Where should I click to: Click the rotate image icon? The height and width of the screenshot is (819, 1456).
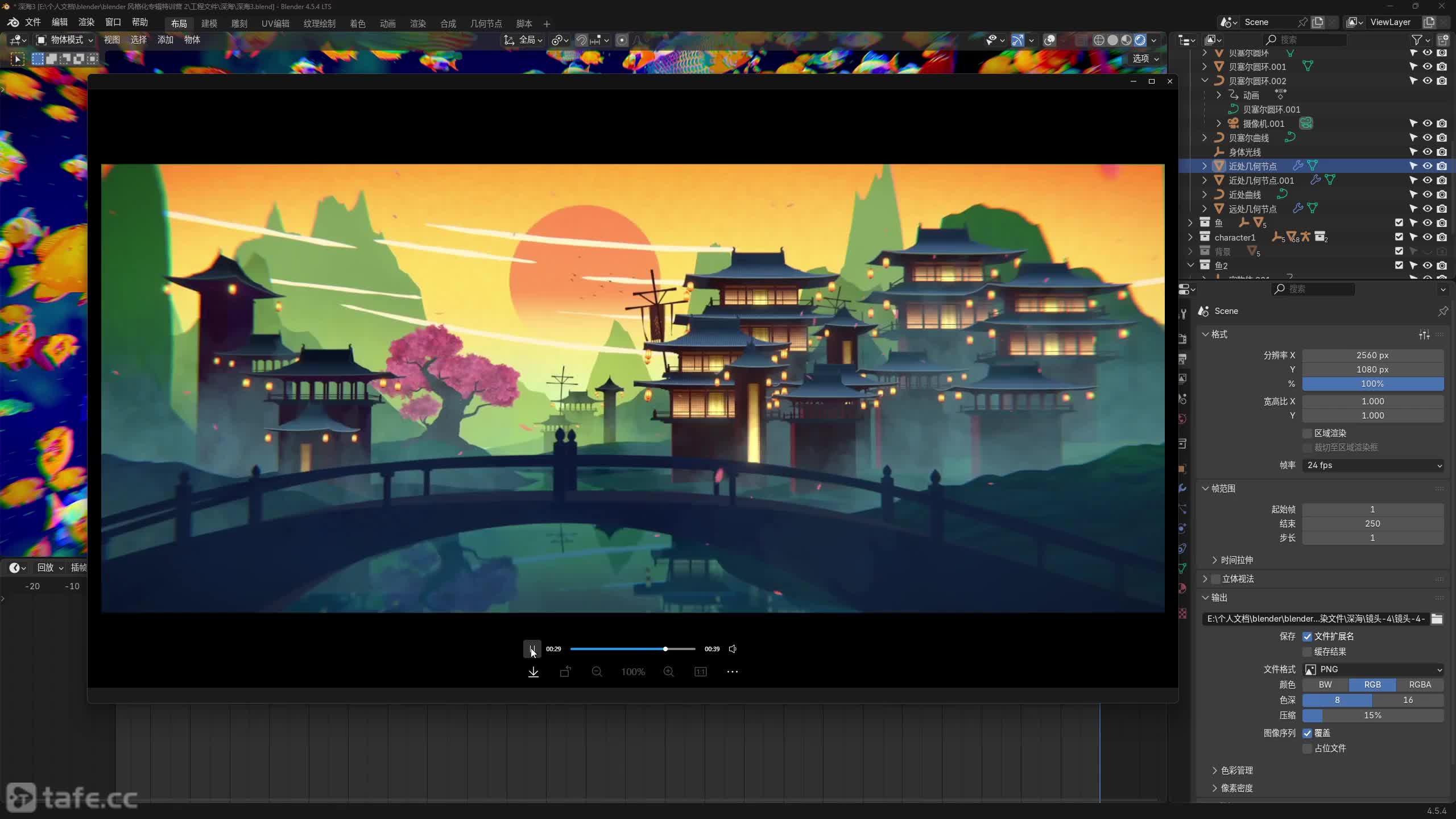click(565, 672)
